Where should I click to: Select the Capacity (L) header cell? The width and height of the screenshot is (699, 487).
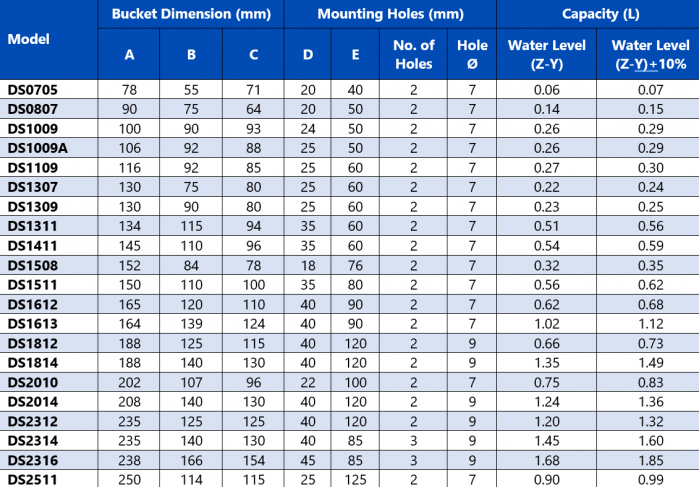point(597,14)
